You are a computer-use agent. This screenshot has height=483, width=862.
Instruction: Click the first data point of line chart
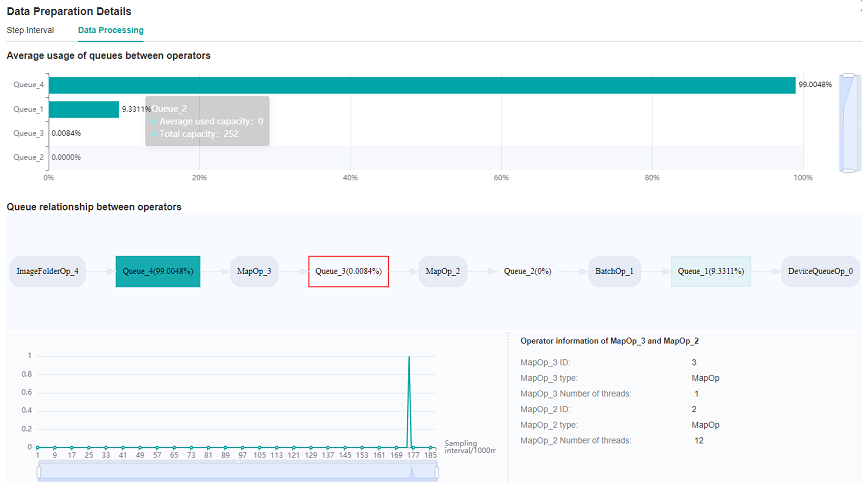38,447
